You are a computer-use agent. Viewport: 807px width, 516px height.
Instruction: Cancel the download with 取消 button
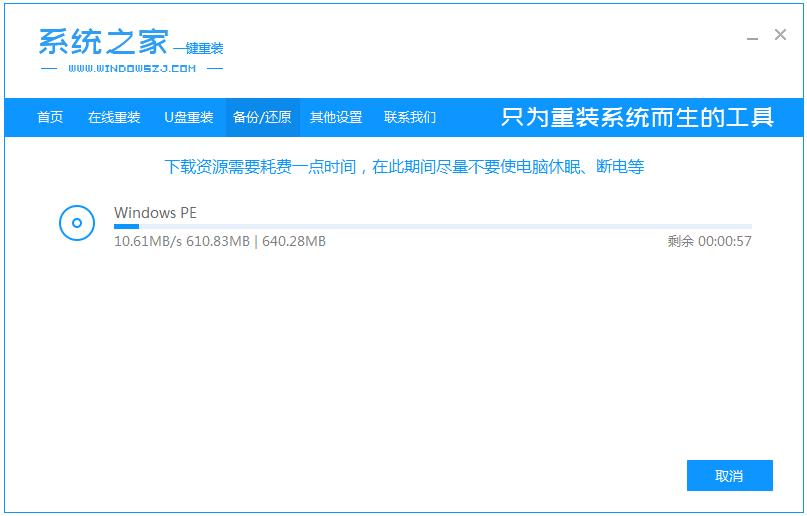coord(730,475)
